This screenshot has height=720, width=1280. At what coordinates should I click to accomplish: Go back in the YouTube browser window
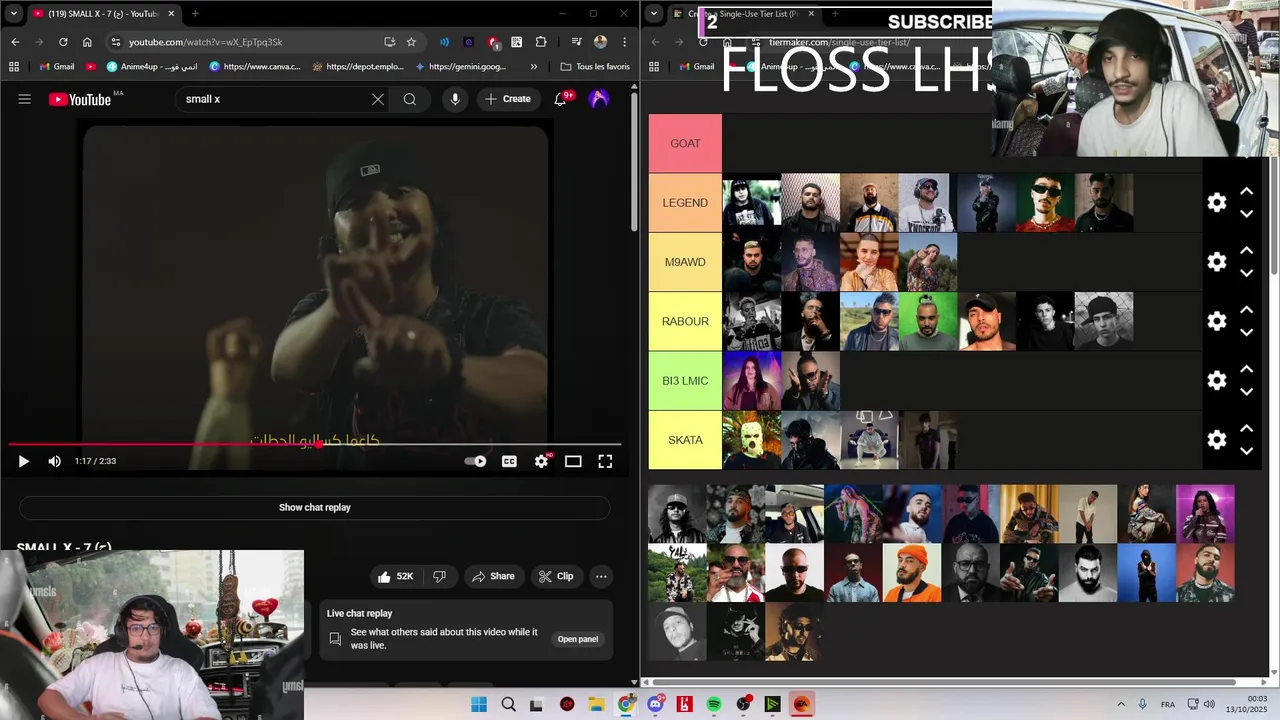point(15,42)
